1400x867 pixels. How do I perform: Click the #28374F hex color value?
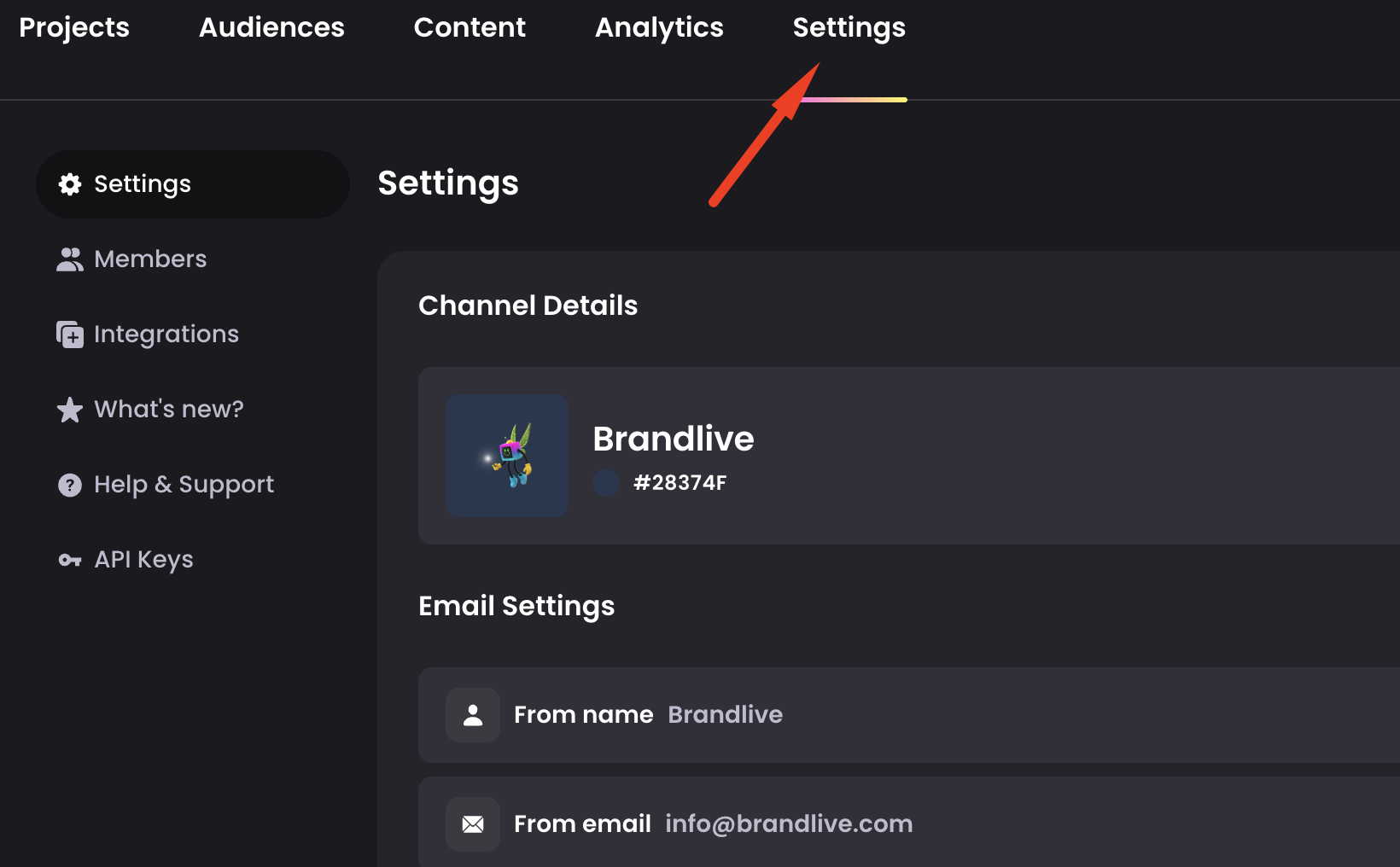coord(680,483)
